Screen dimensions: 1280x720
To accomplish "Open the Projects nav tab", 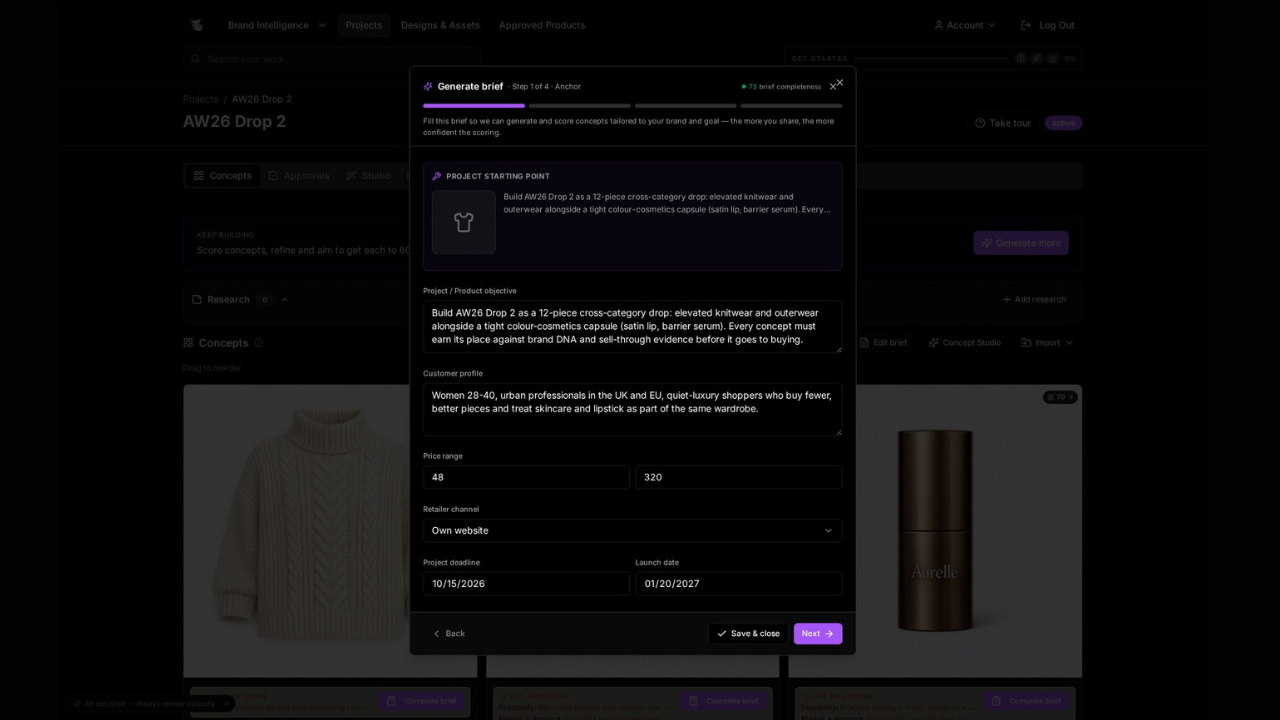I will coord(364,25).
